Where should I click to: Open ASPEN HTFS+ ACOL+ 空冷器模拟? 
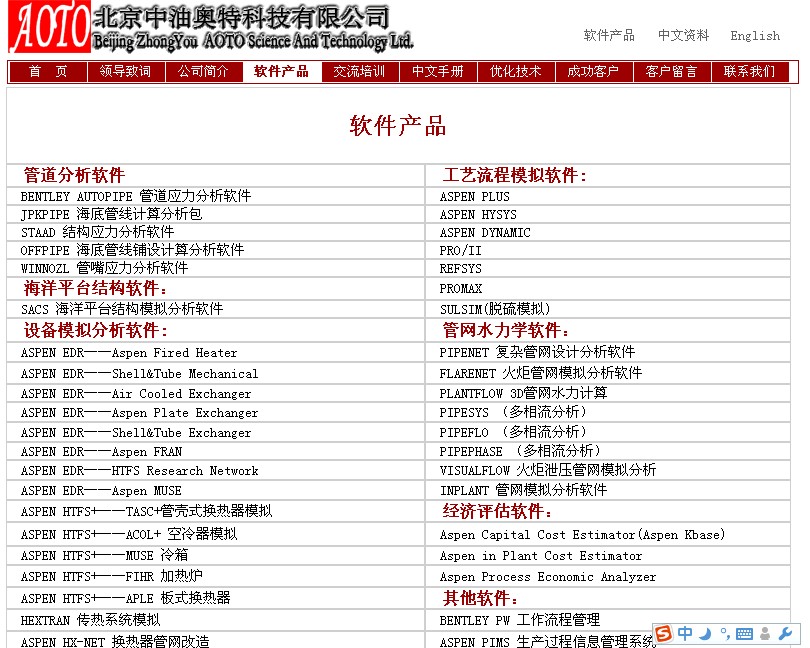click(x=129, y=534)
